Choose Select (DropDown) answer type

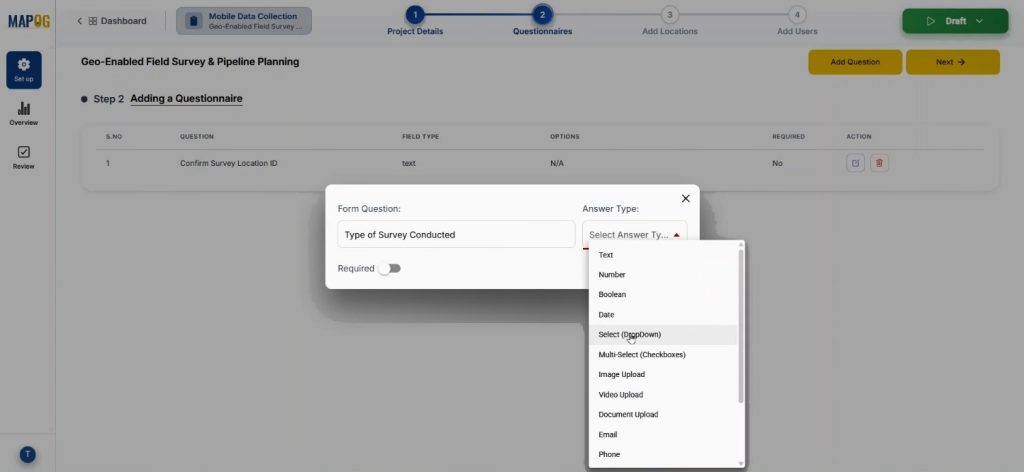629,334
